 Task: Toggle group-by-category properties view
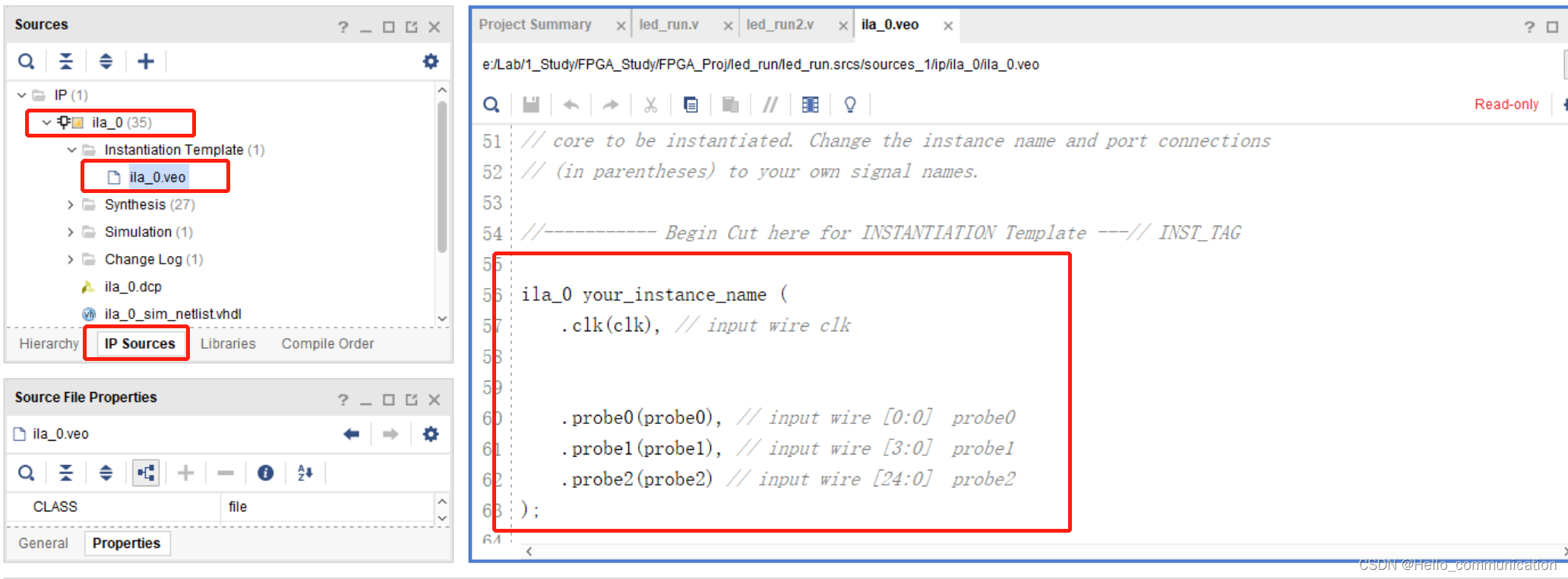(x=146, y=473)
